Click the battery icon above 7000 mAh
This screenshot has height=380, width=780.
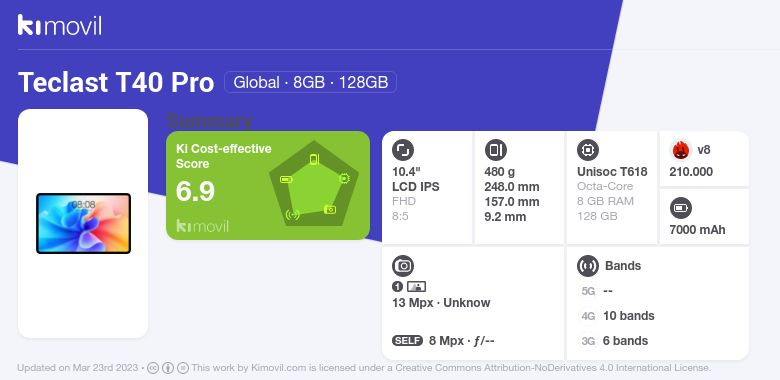[681, 208]
